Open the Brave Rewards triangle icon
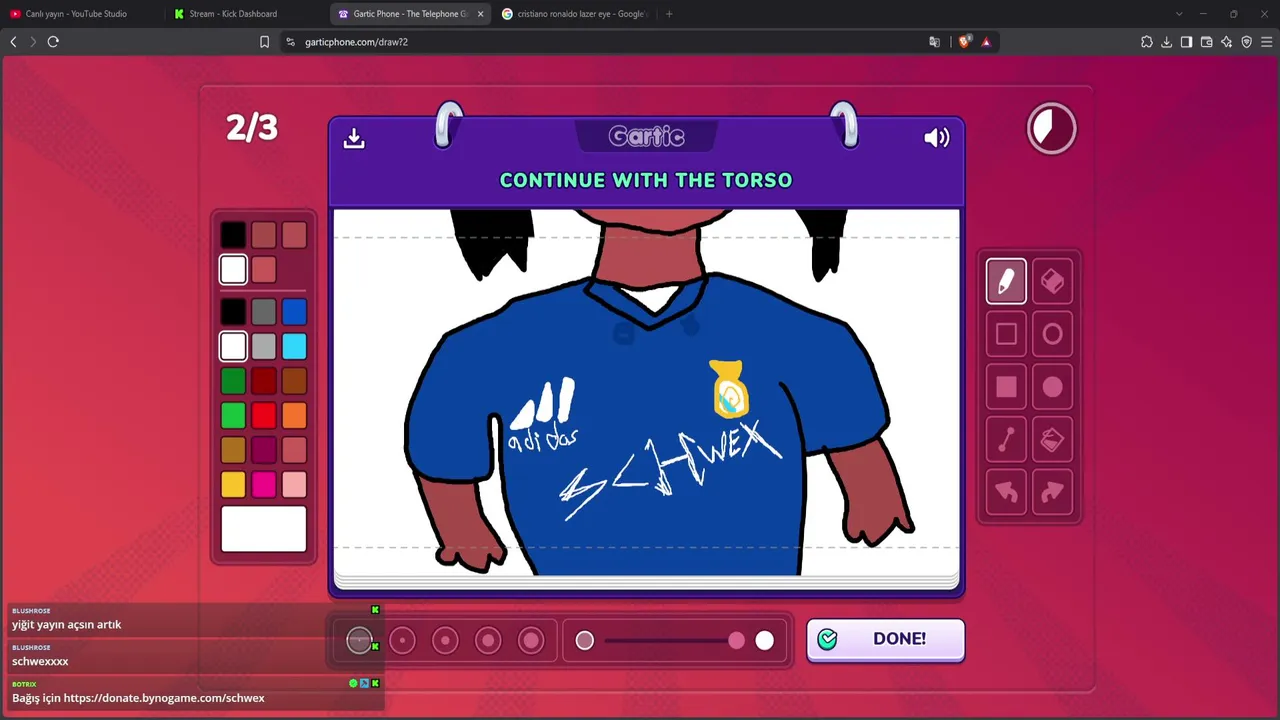The height and width of the screenshot is (720, 1280). point(986,42)
